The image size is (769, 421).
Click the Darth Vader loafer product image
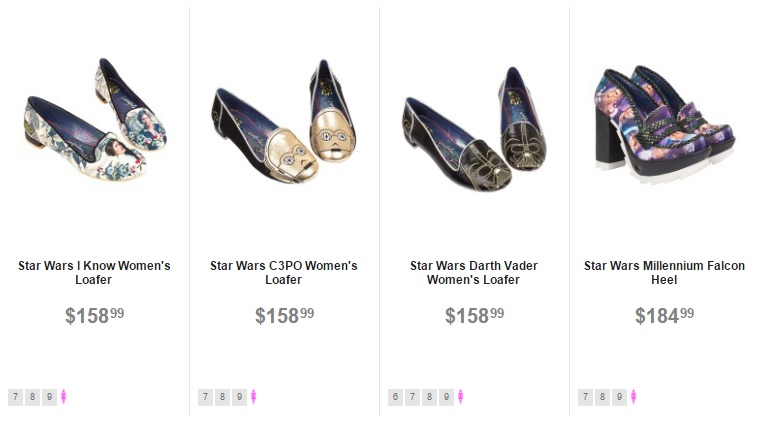474,126
